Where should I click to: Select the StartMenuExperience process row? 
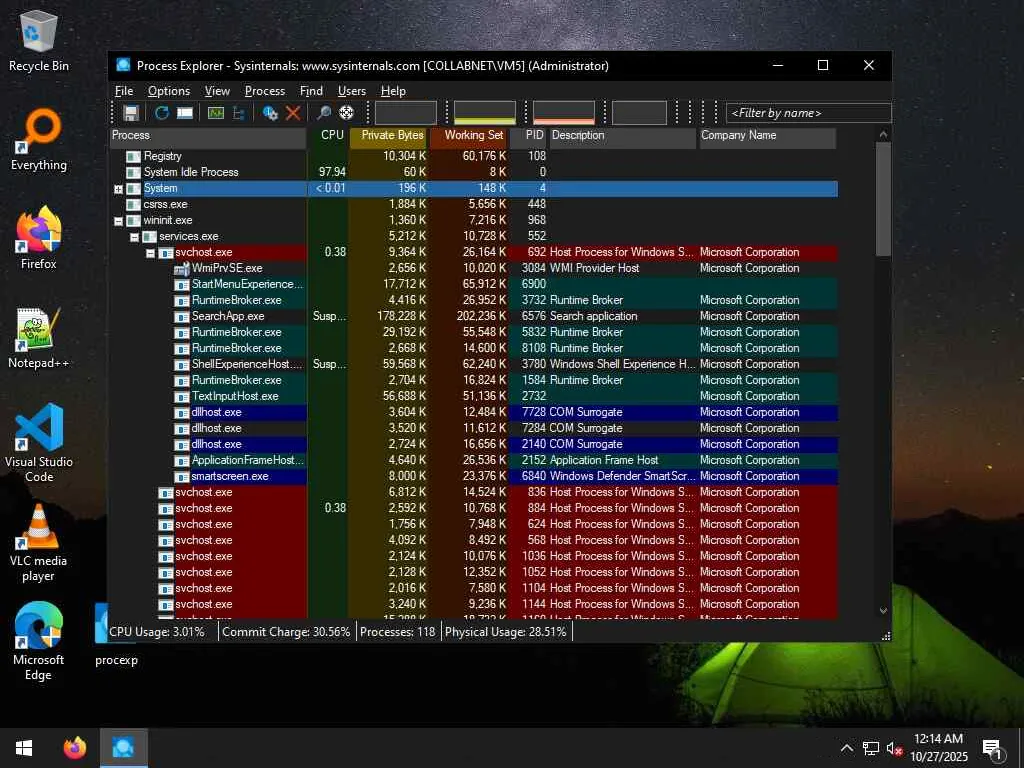[473, 285]
